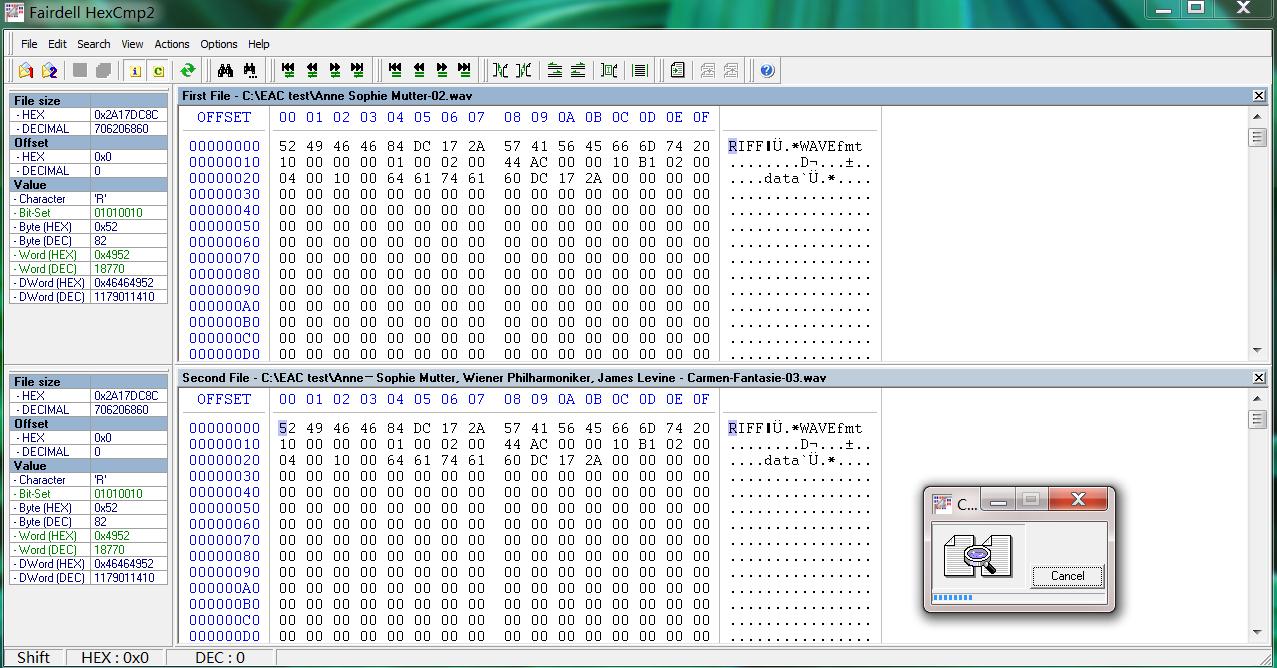Close the comparison progress dialog
Screen dimensions: 1277x668
(x=1077, y=499)
